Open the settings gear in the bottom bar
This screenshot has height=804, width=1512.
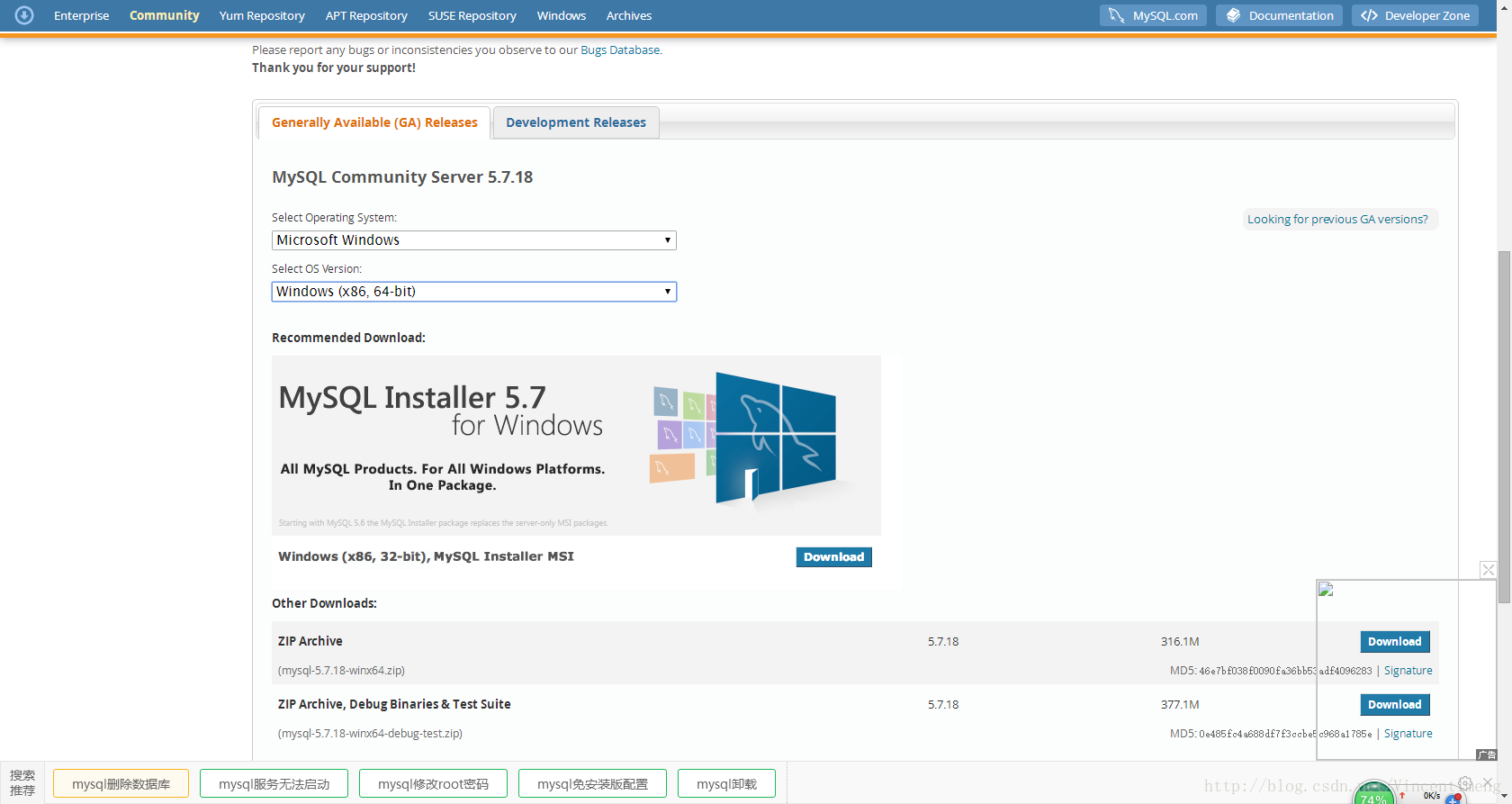pyautogui.click(x=1465, y=782)
